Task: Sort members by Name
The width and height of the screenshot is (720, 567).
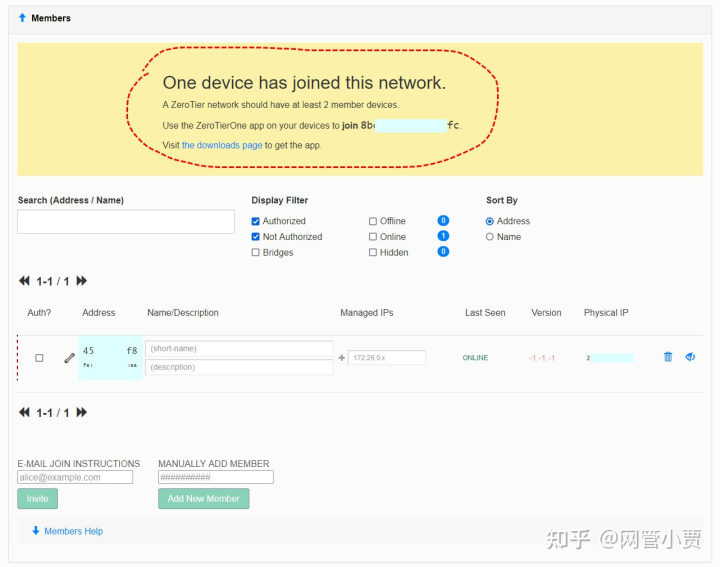Action: (489, 237)
